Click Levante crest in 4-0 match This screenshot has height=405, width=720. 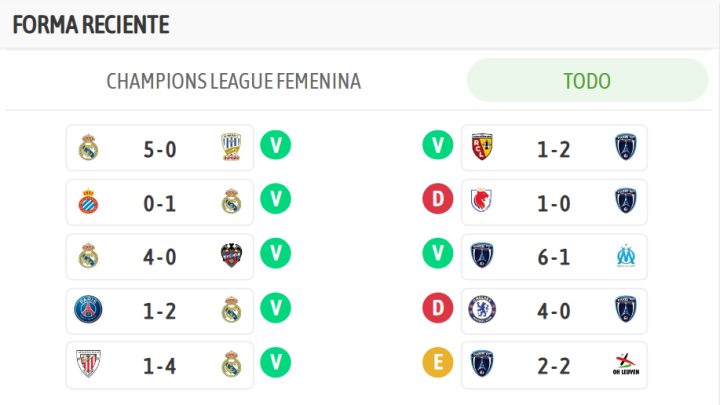click(x=231, y=257)
